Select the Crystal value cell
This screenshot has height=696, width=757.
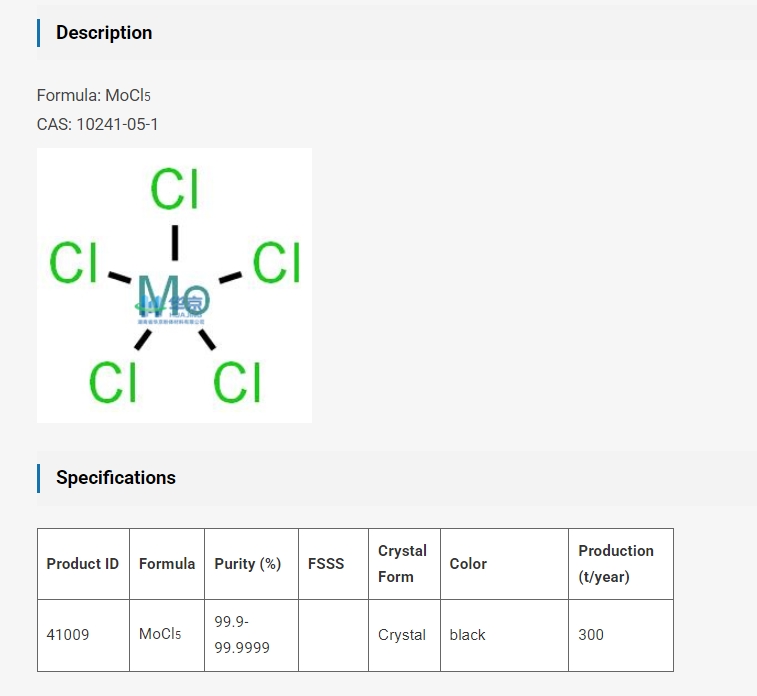[402, 635]
